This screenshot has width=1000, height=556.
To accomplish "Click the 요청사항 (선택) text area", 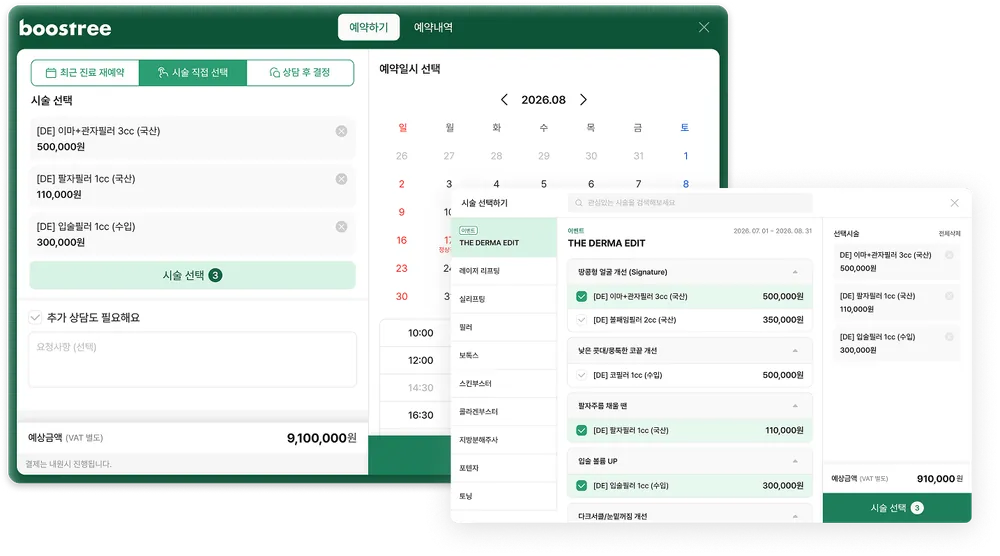I will (x=193, y=360).
